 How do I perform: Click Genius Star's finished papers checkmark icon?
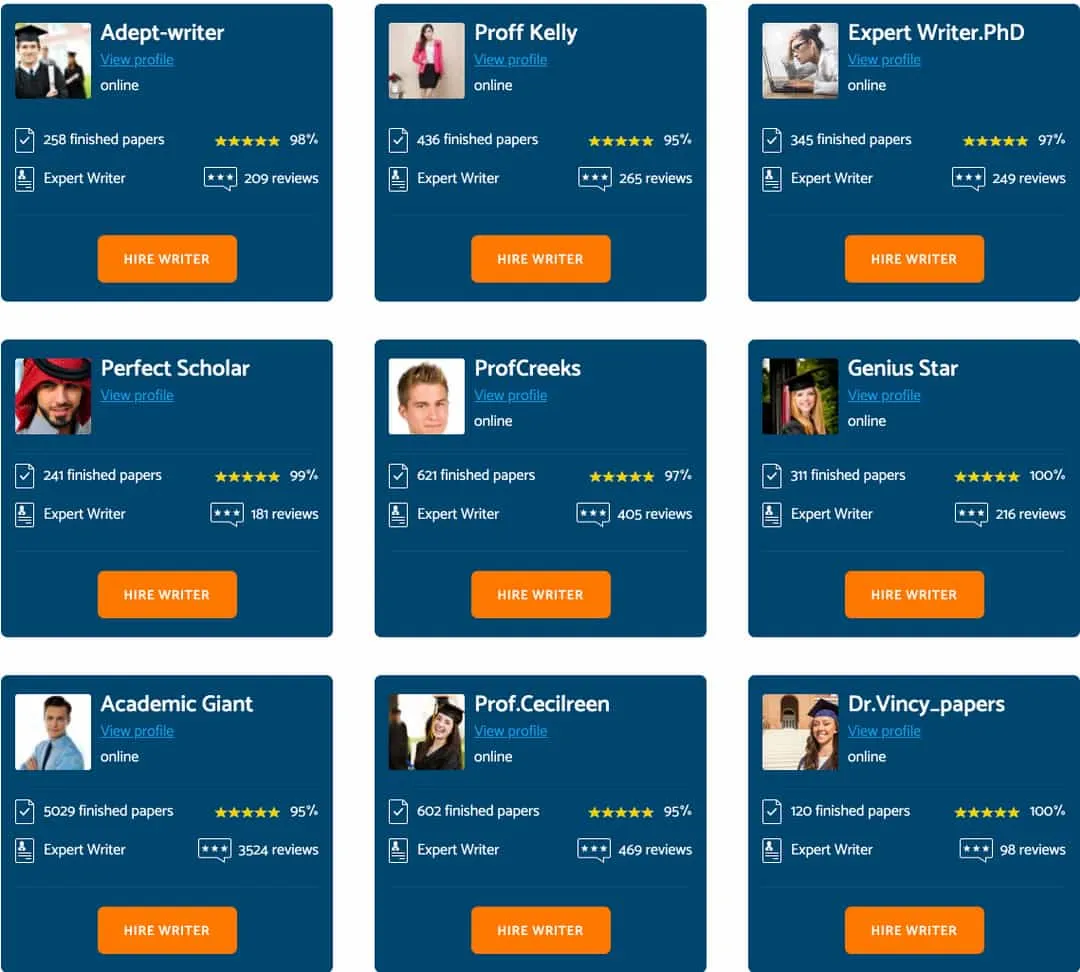click(x=772, y=475)
